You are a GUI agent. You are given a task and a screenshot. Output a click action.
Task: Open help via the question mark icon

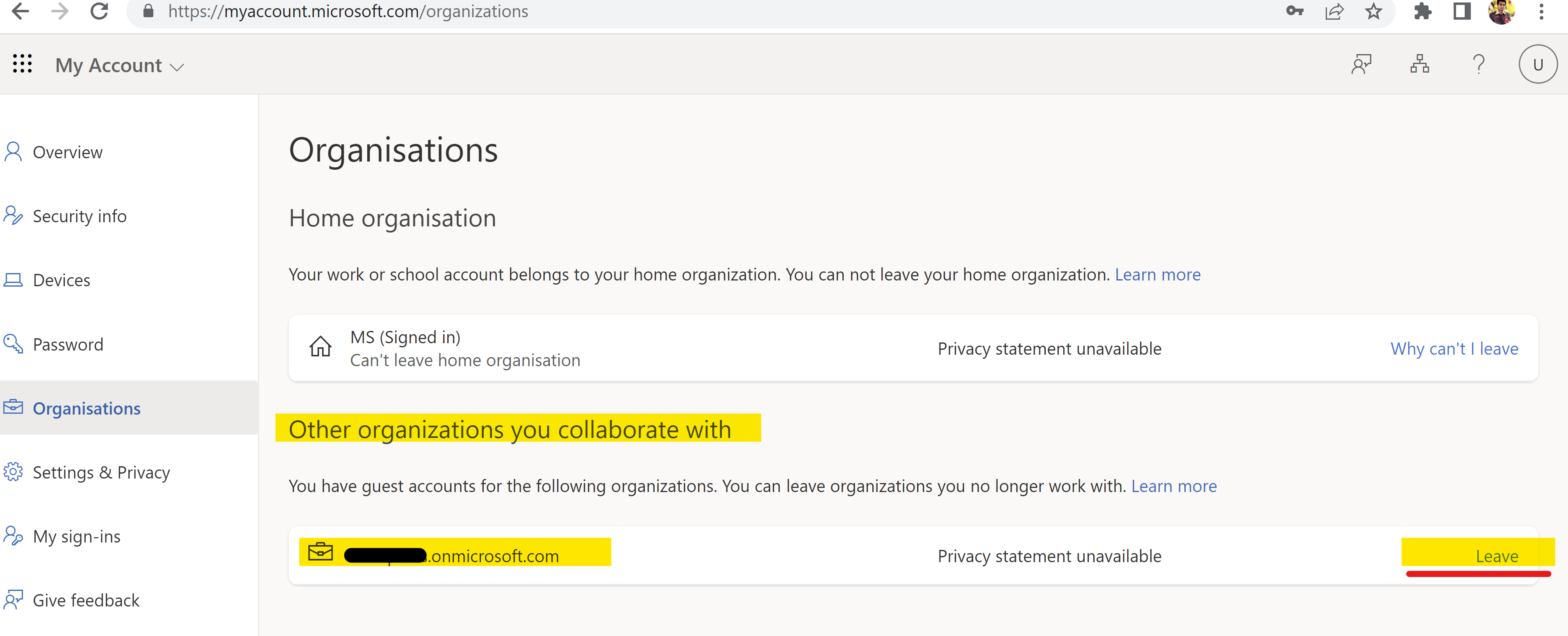[1479, 64]
